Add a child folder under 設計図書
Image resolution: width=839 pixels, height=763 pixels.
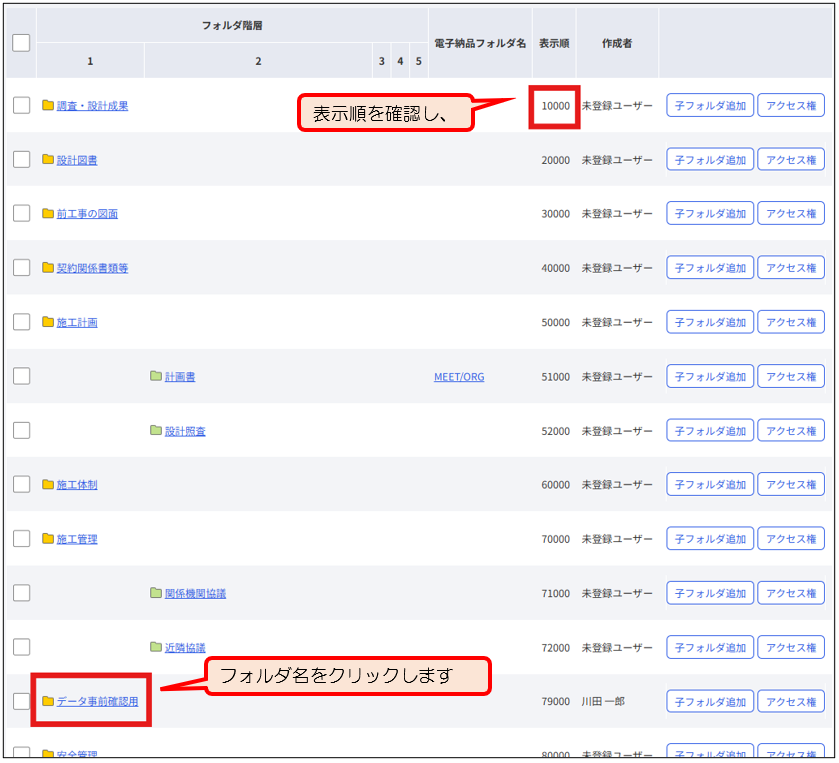coord(710,159)
